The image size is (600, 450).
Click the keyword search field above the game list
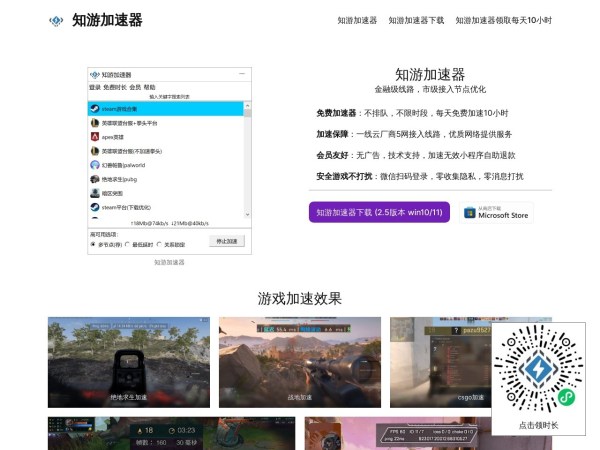coord(170,96)
